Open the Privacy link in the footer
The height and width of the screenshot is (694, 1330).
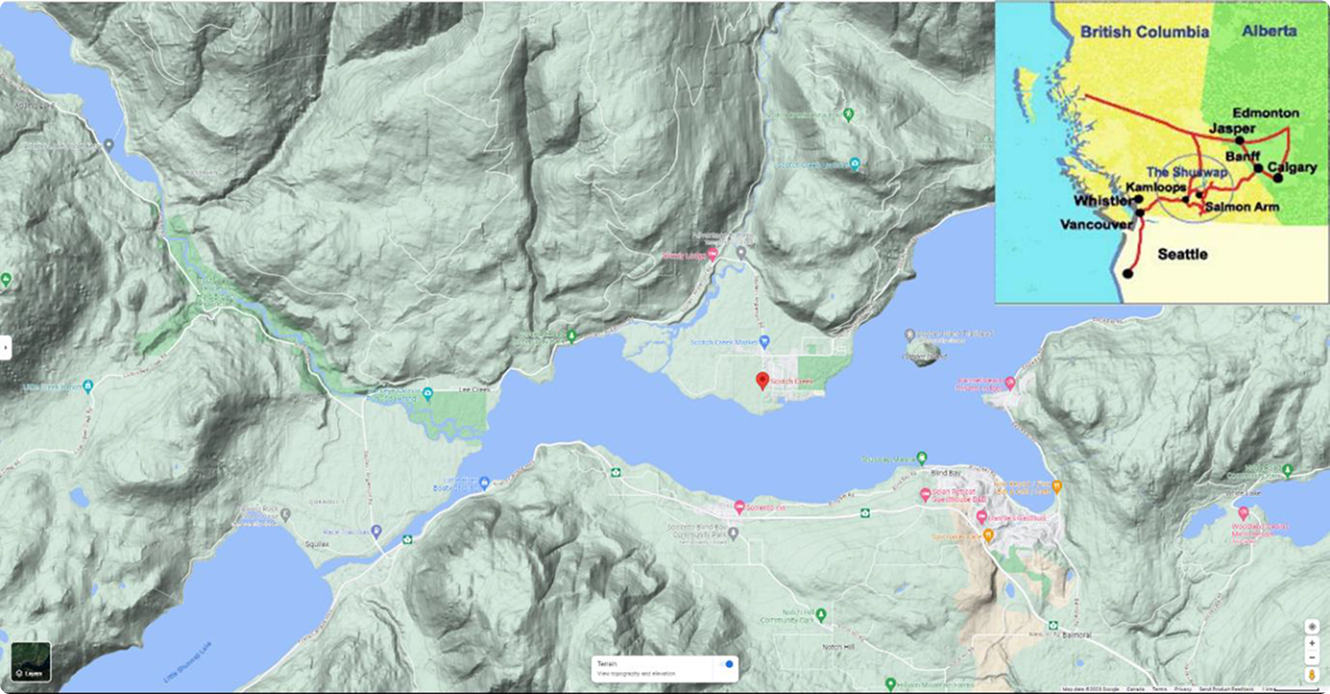[1183, 689]
